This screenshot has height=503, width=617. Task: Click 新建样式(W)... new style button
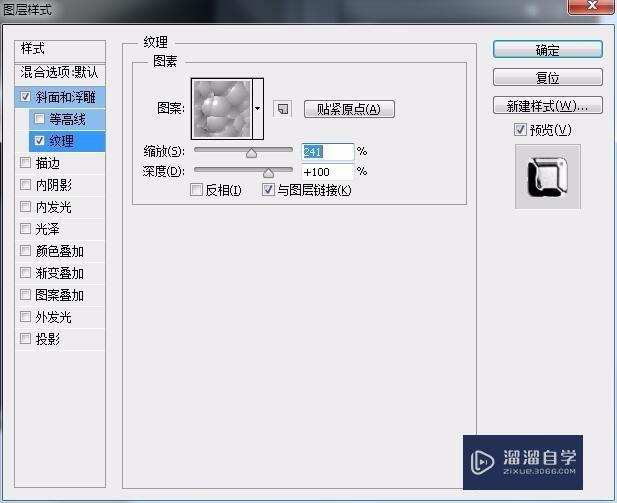point(547,105)
